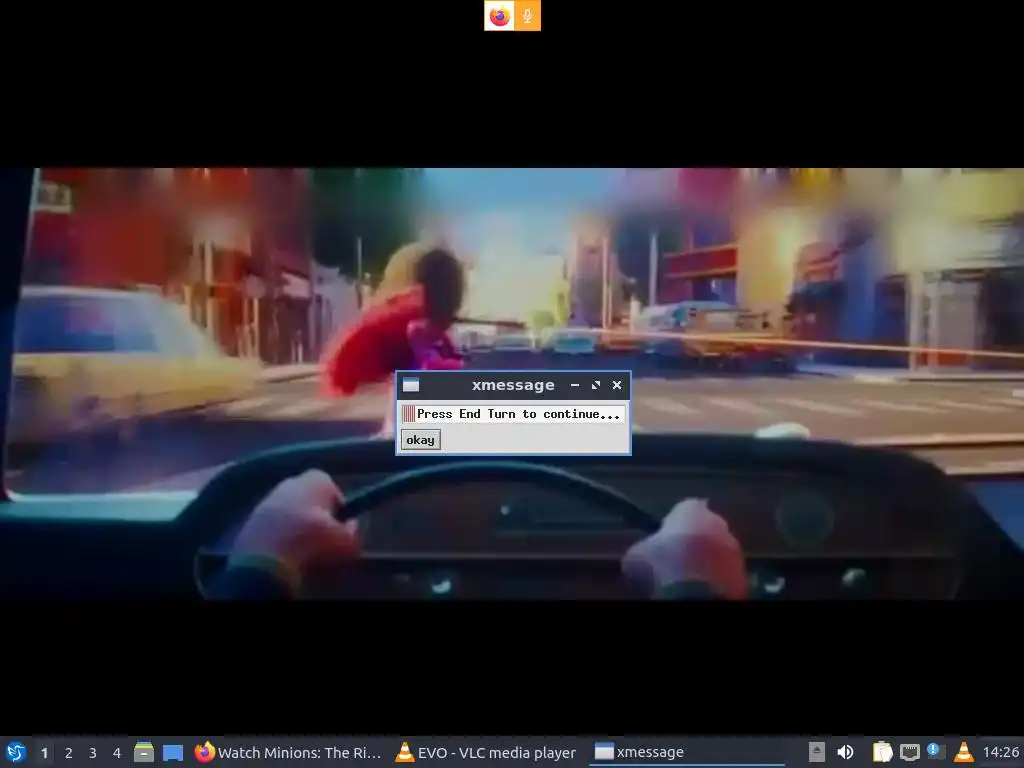Maximize the xmessage dialog
The width and height of the screenshot is (1024, 768).
coord(596,385)
